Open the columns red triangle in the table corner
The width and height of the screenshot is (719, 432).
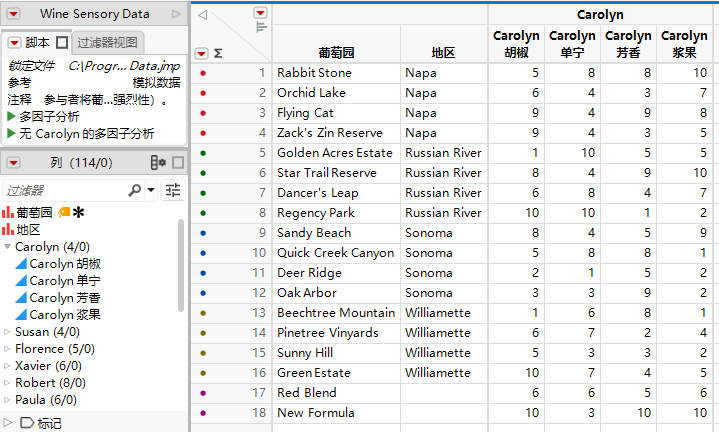pyautogui.click(x=260, y=12)
